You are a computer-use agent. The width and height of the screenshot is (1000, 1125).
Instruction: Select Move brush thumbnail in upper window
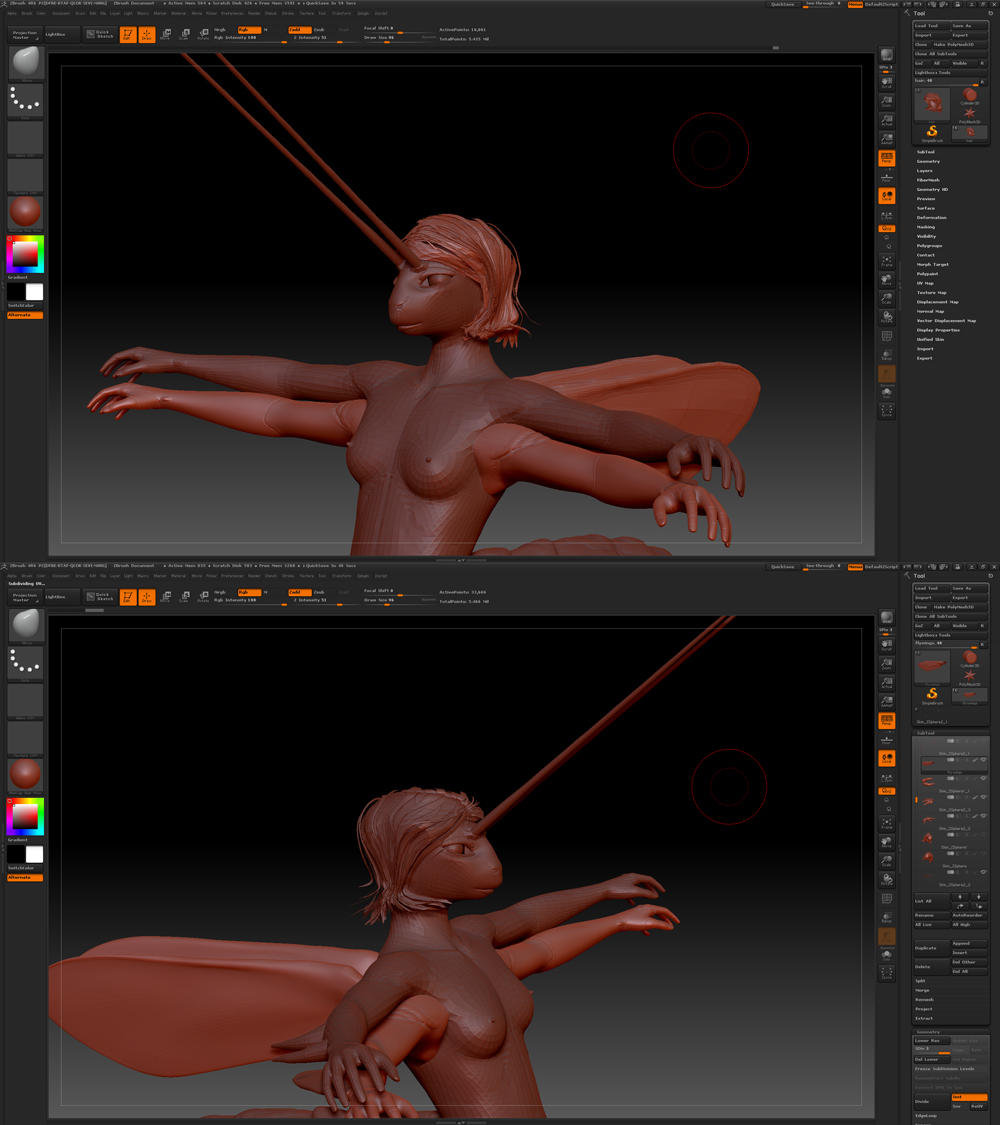(x=25, y=63)
